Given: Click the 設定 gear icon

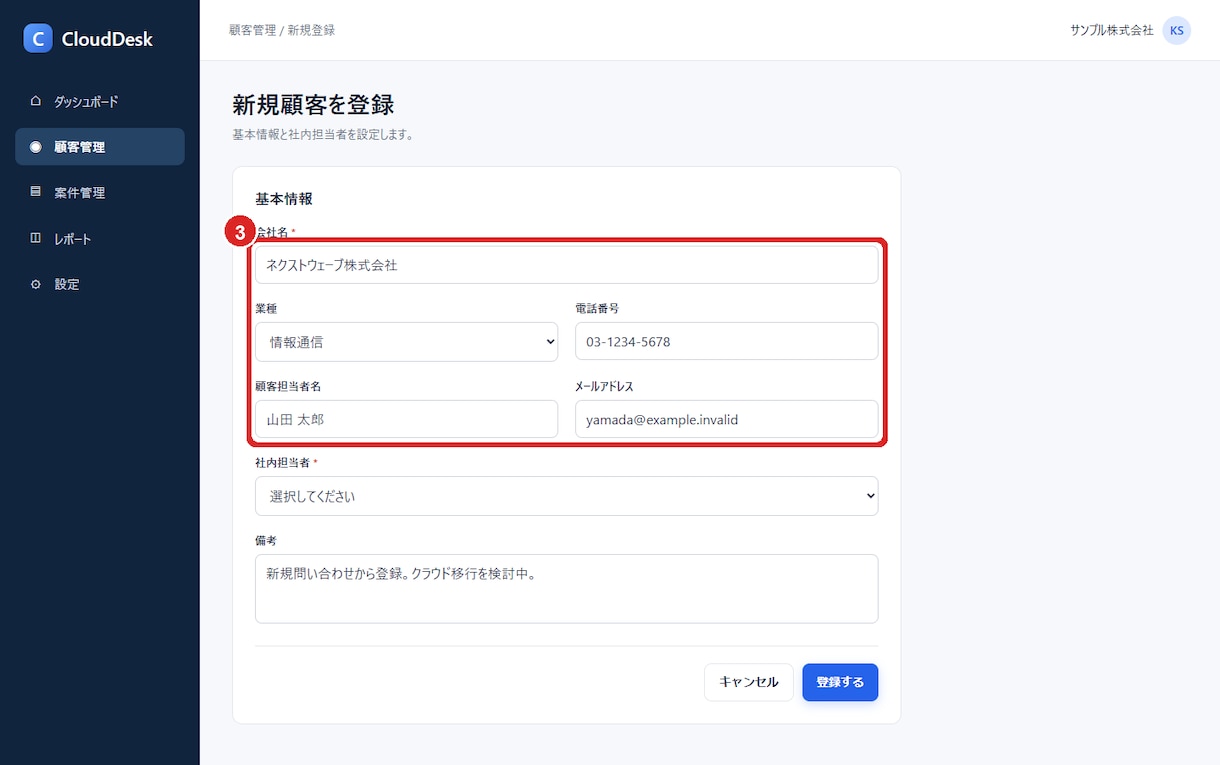Looking at the screenshot, I should [x=36, y=284].
